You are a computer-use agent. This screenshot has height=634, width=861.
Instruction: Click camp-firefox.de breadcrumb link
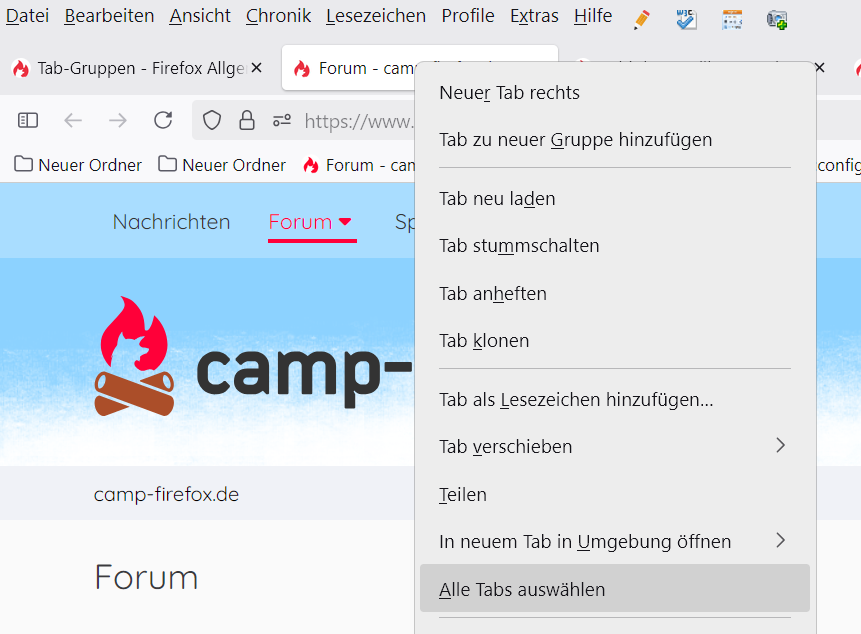click(166, 495)
